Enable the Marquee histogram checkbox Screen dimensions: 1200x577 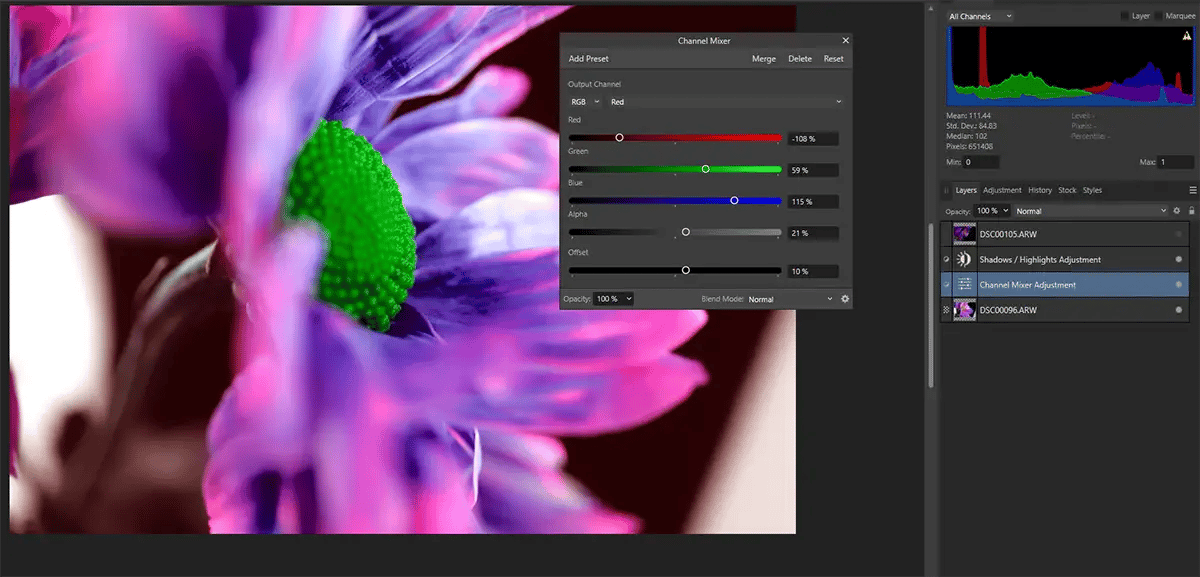pyautogui.click(x=1158, y=16)
